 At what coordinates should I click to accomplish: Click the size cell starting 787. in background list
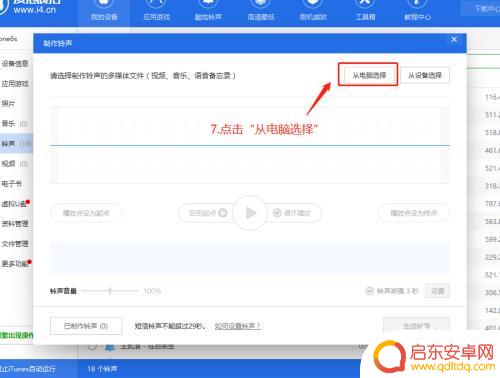[x=492, y=204]
